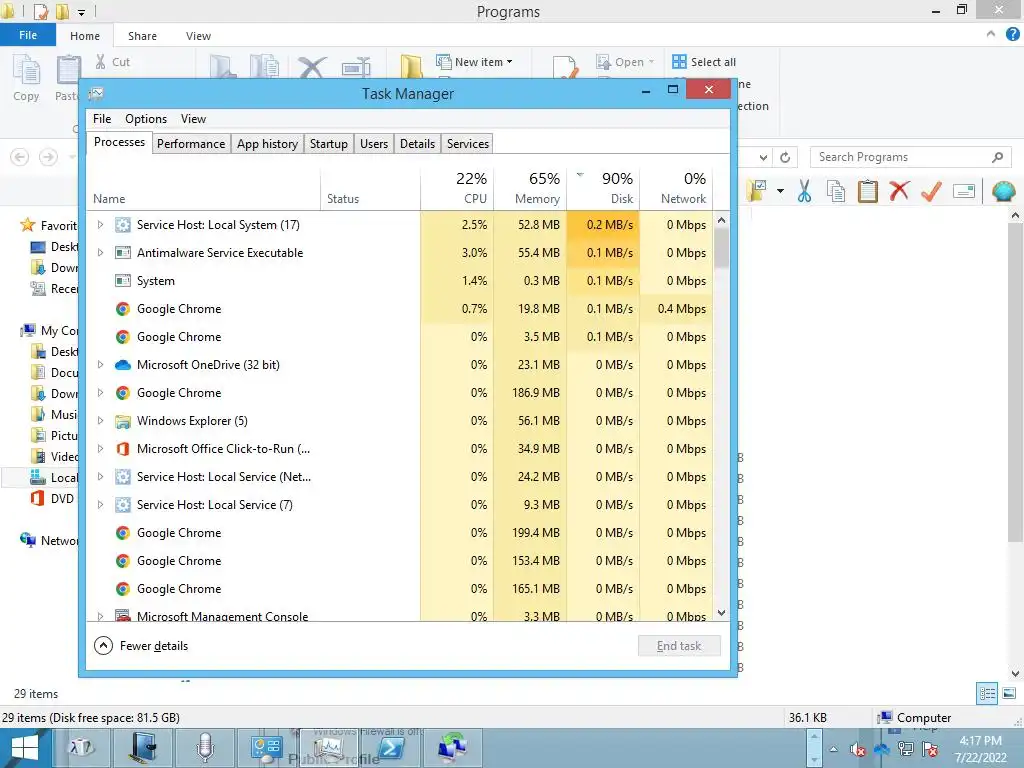Click the Fewer details button
Screen dimensions: 1024x768
(x=141, y=646)
